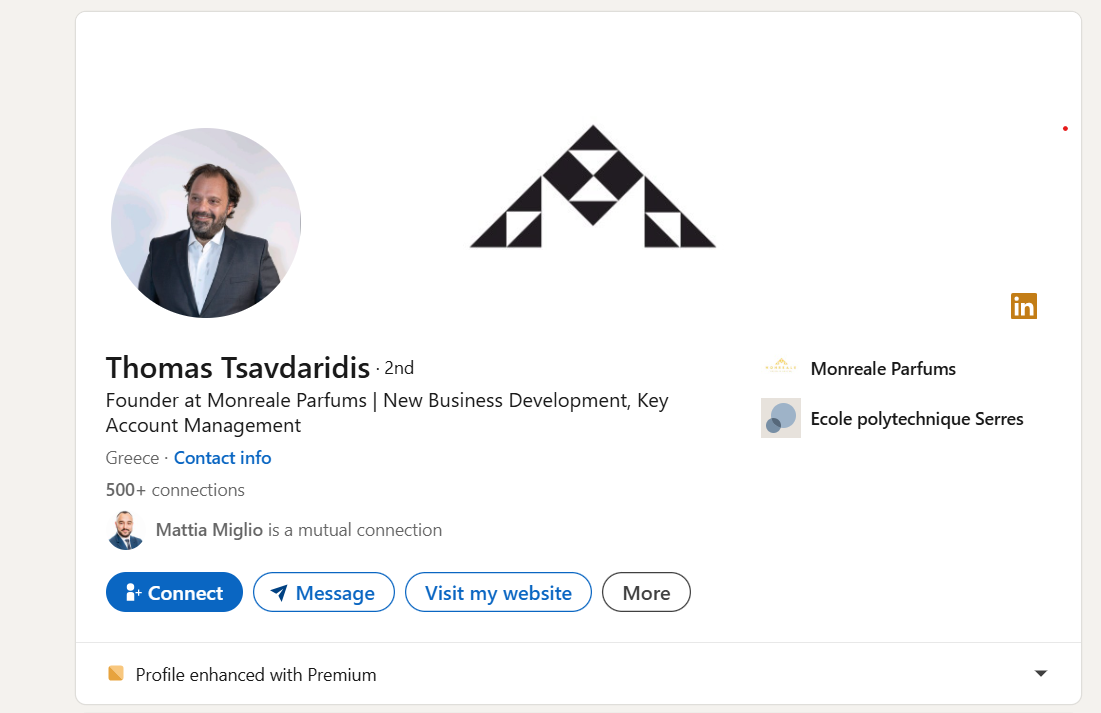
Task: Open Mattia Miglio mutual connection name
Action: click(210, 530)
